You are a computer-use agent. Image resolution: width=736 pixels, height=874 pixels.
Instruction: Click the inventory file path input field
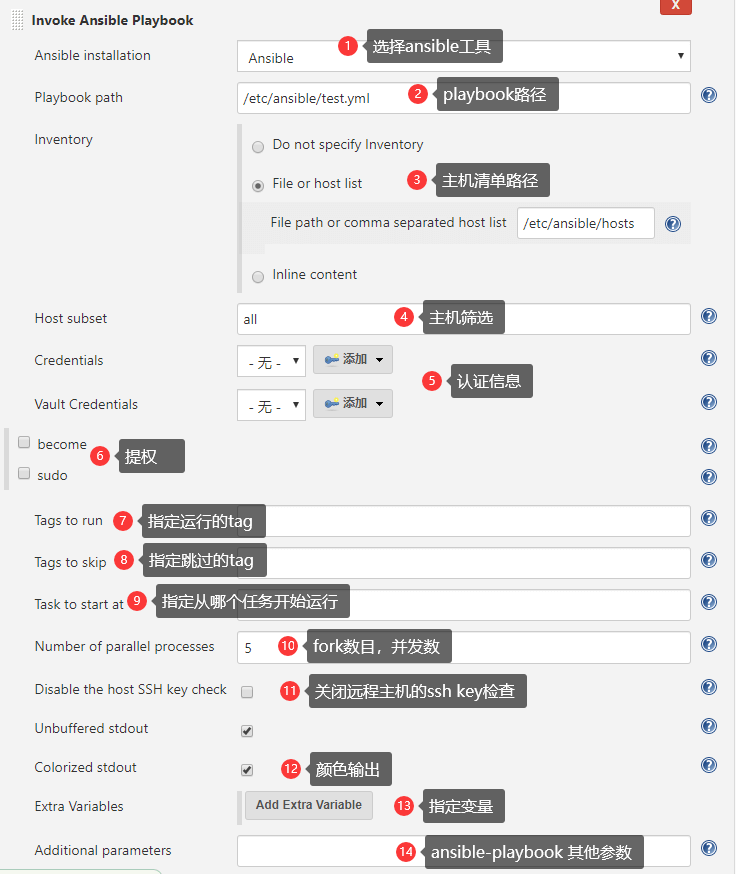click(x=585, y=223)
